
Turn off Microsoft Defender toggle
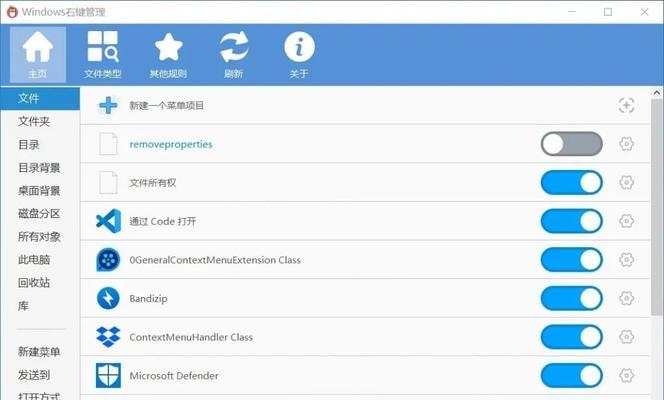pos(572,375)
